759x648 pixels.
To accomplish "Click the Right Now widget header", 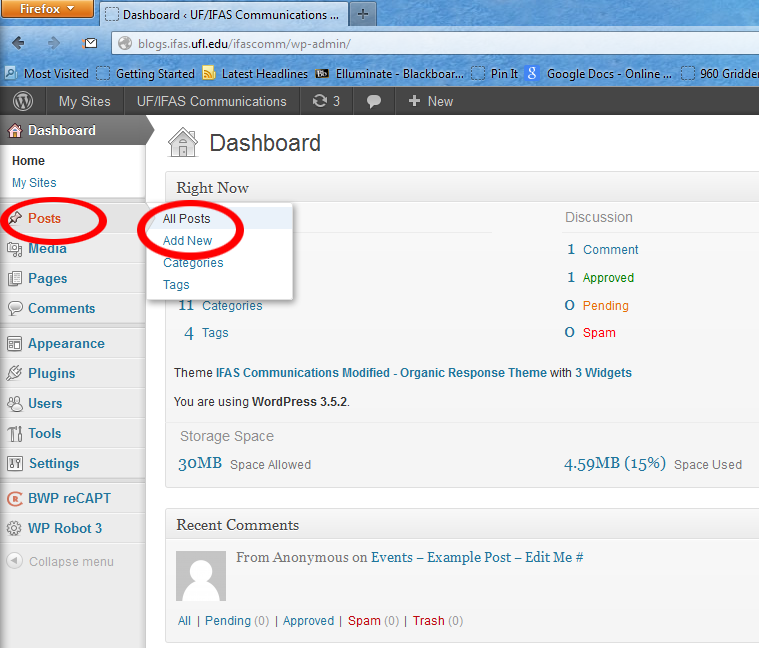I will [x=462, y=188].
